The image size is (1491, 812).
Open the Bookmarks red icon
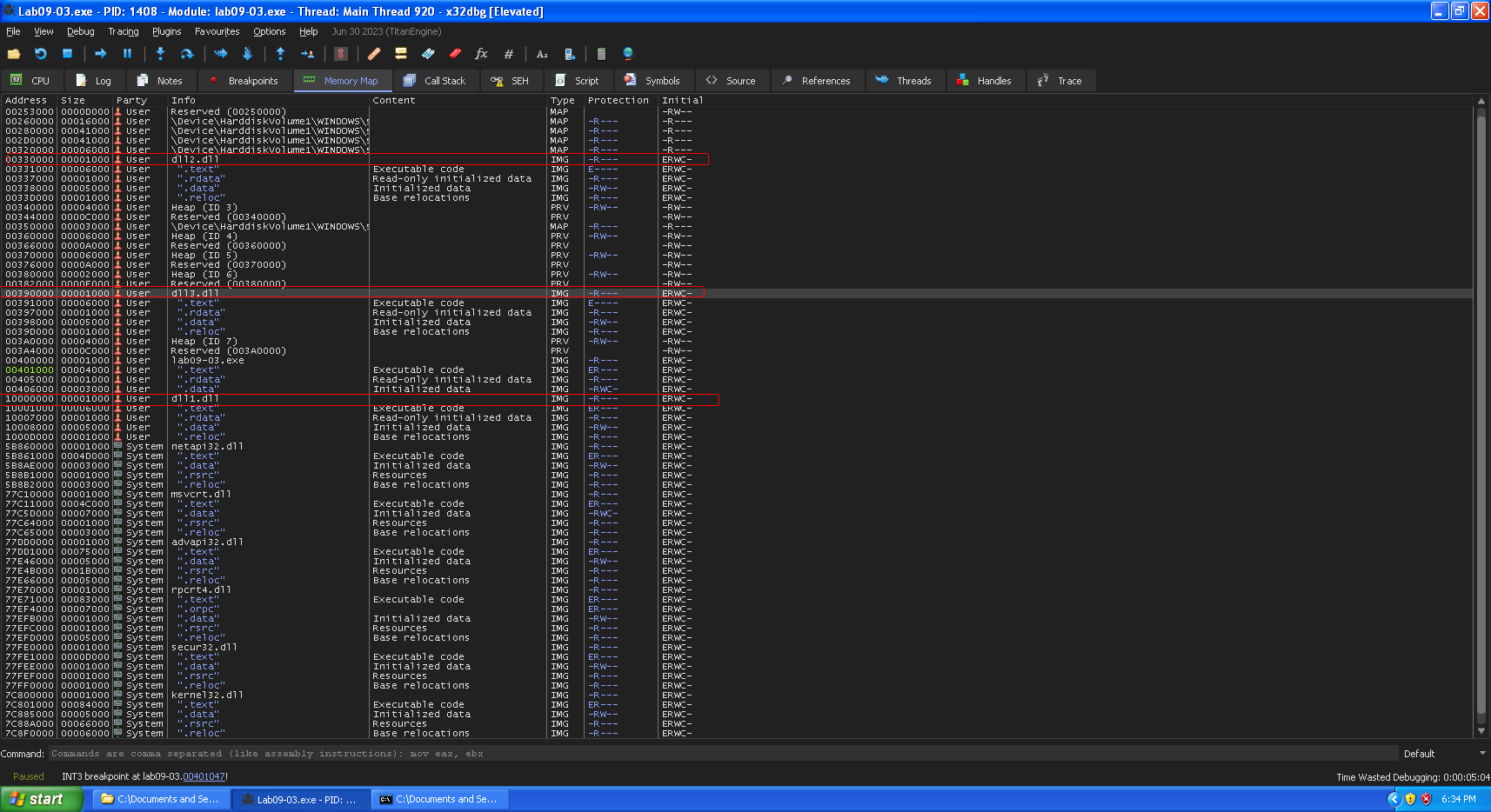[455, 54]
